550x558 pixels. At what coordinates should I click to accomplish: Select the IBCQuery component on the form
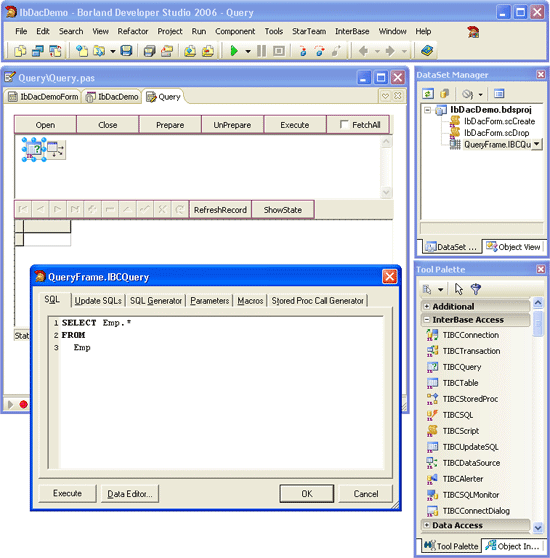pos(34,149)
